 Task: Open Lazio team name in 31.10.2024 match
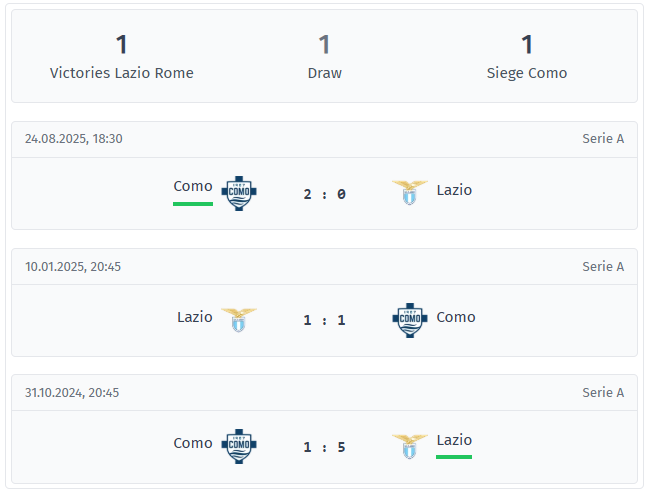[x=454, y=440]
